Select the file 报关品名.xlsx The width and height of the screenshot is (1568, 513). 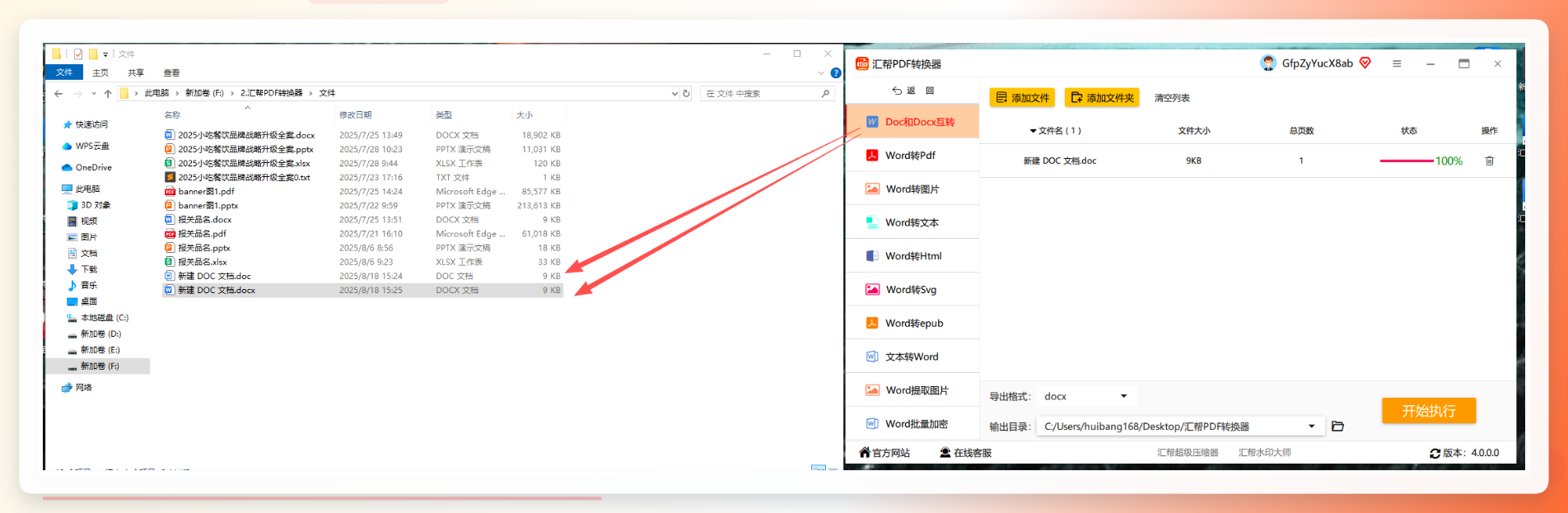(x=202, y=262)
